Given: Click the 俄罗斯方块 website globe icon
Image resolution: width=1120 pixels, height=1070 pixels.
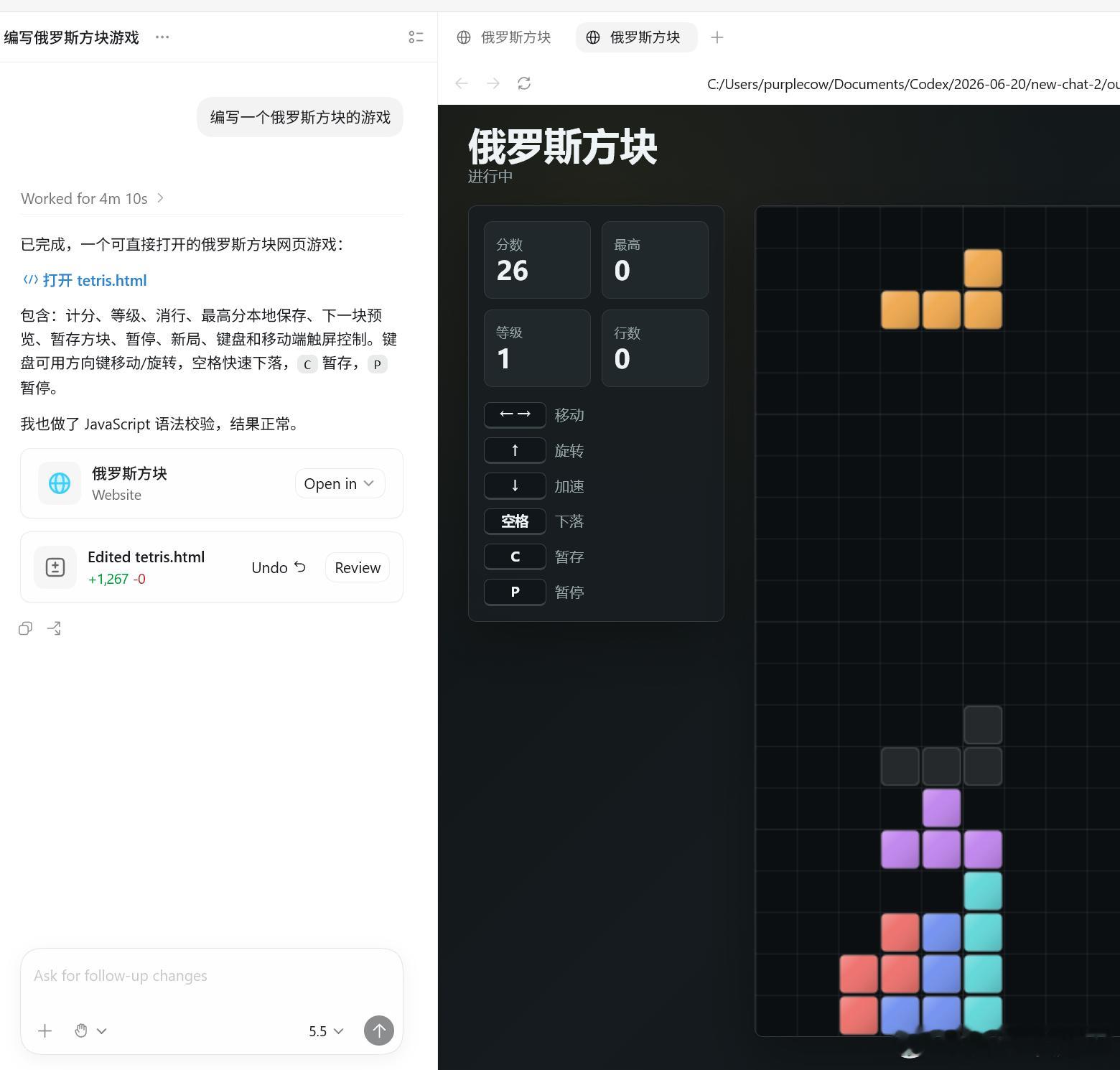Looking at the screenshot, I should 60,483.
